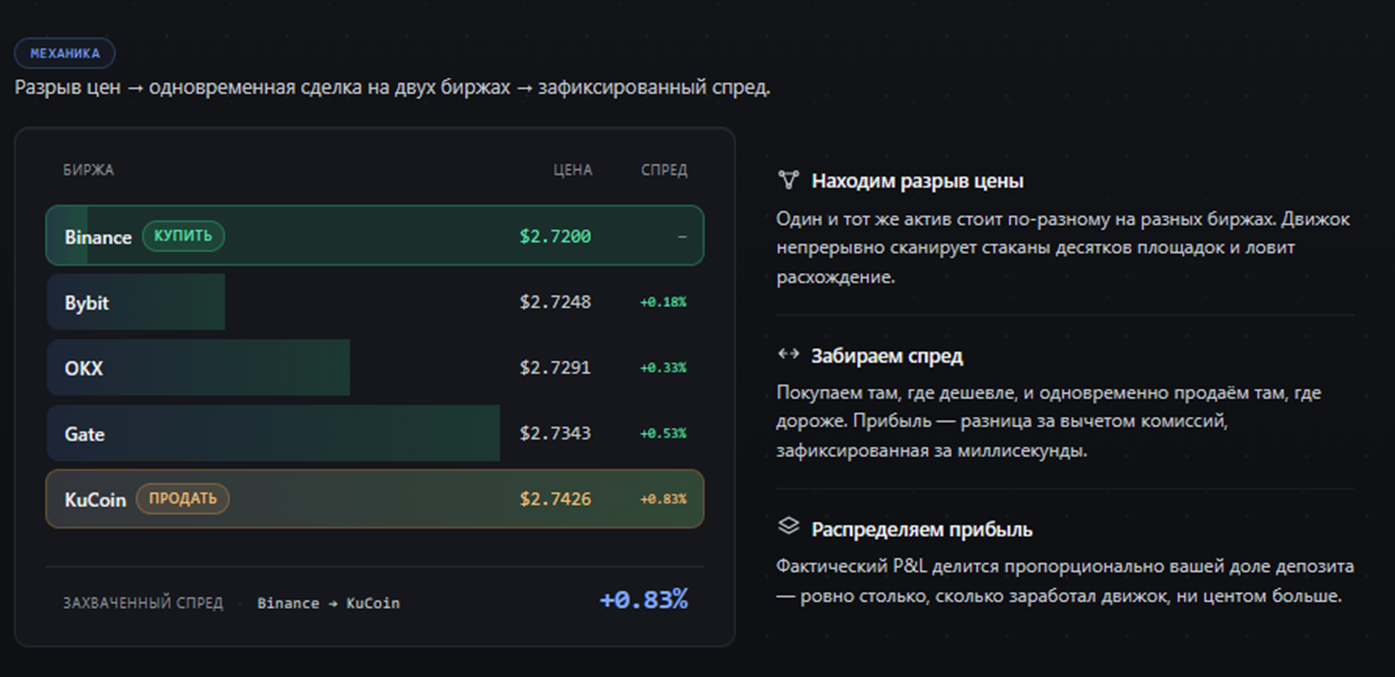This screenshot has width=1395, height=677.
Task: Click the +0.53% spread for Gate
Action: [x=663, y=433]
